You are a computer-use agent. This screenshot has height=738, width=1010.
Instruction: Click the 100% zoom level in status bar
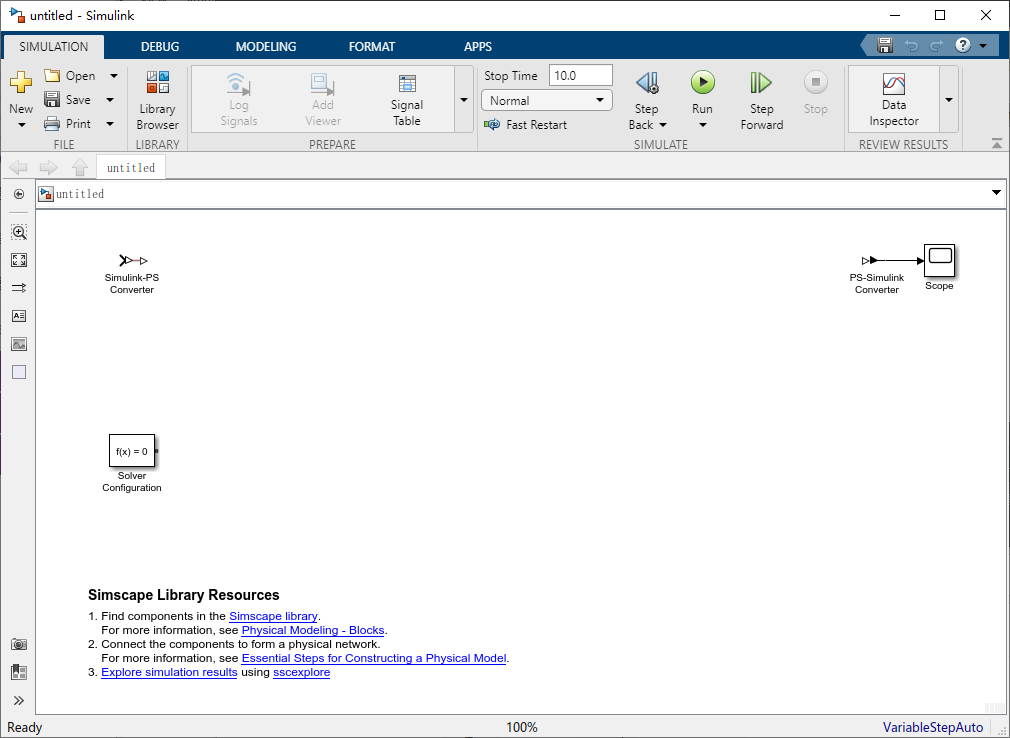[522, 727]
